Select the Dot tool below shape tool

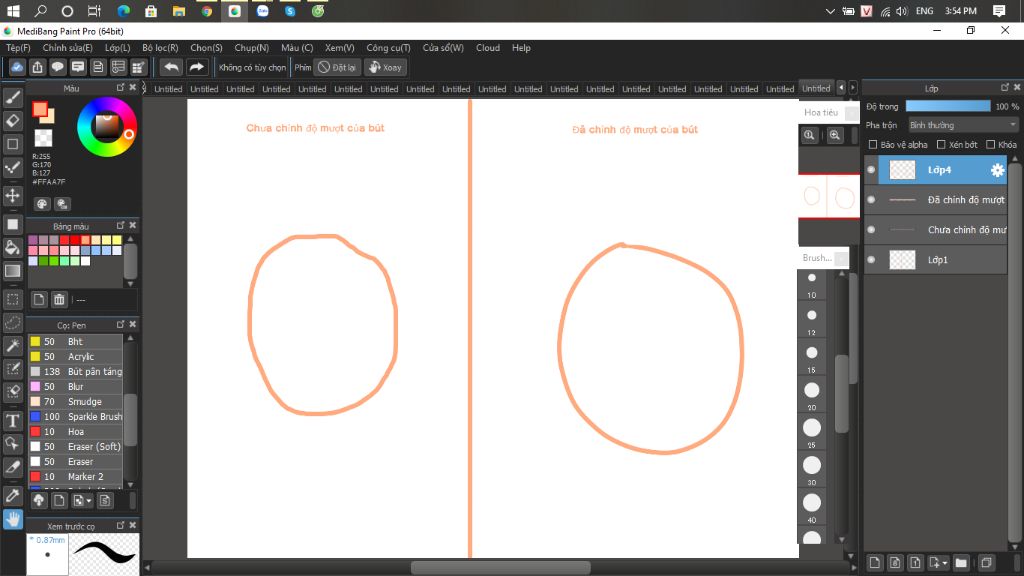coord(12,167)
